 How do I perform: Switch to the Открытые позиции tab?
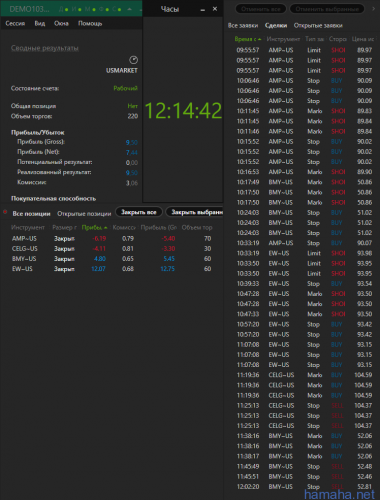(x=84, y=213)
